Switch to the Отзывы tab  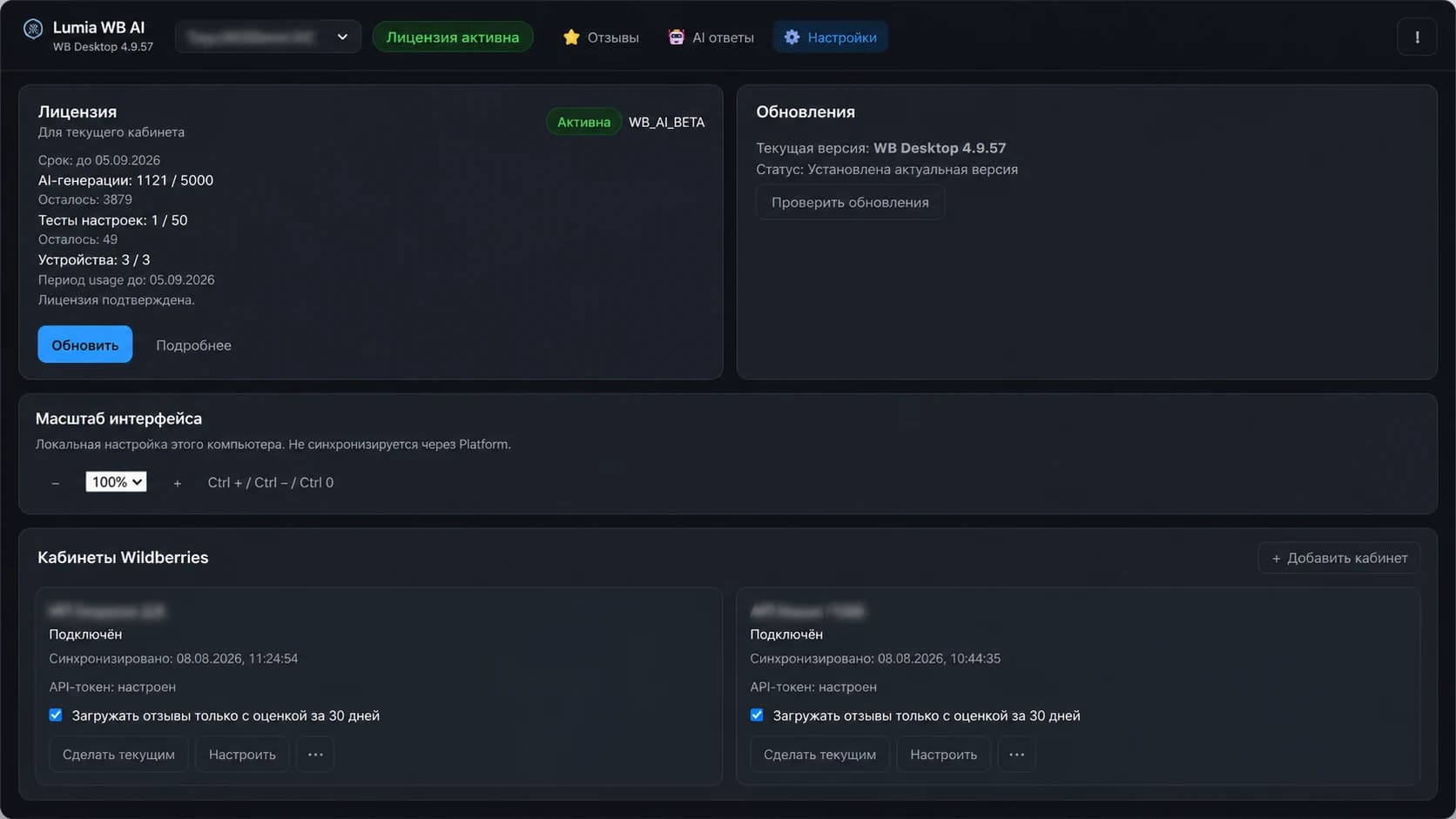coord(601,37)
